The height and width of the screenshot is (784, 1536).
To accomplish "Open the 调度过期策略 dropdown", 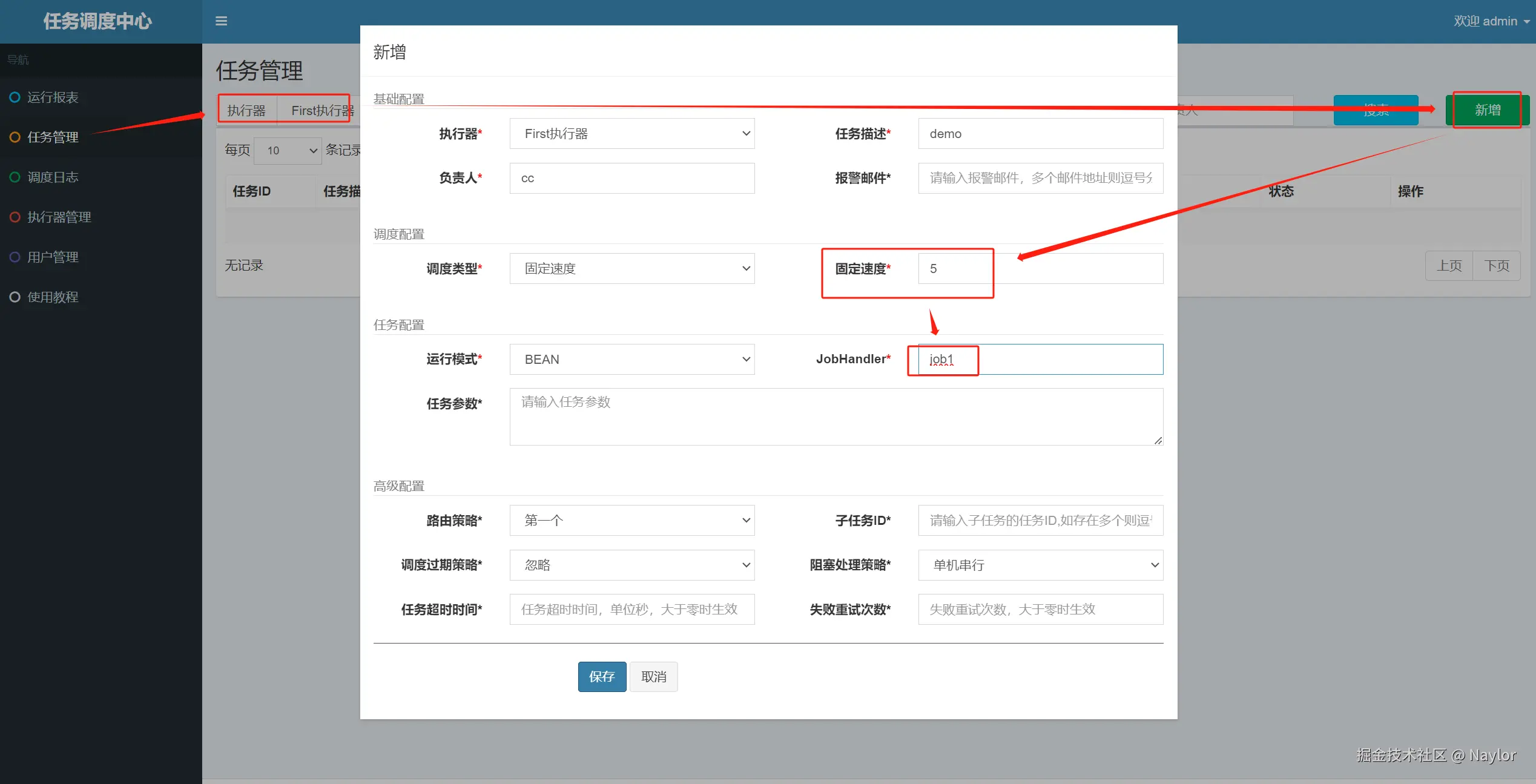I will pos(631,565).
